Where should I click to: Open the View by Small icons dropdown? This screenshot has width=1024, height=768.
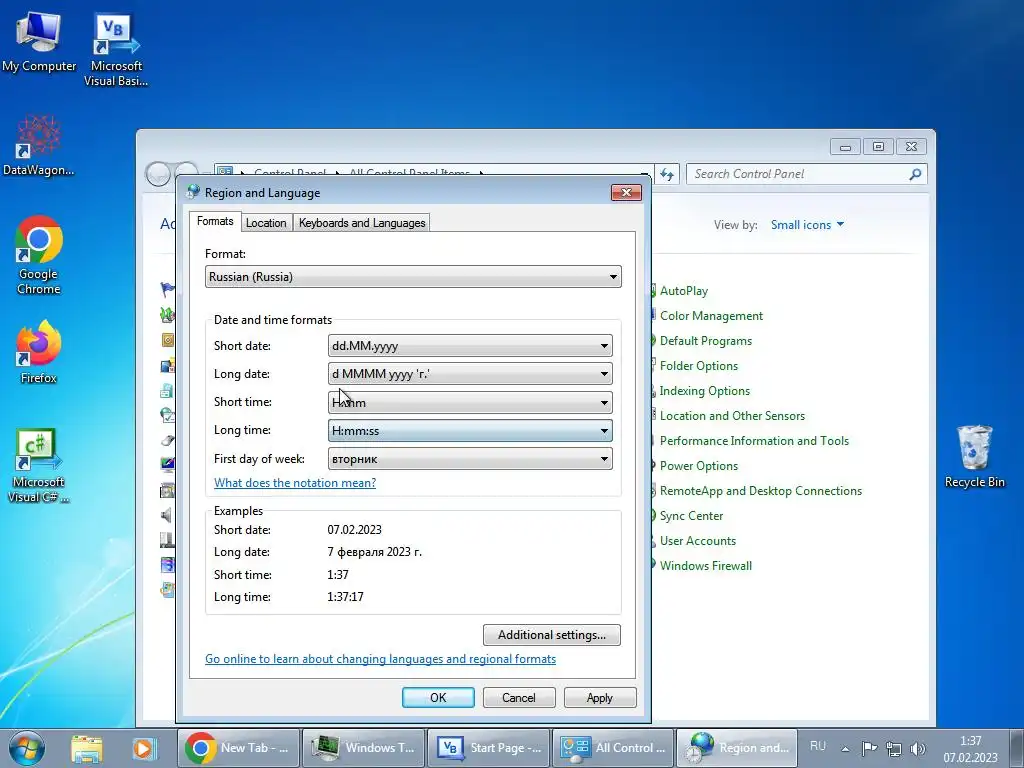[807, 225]
